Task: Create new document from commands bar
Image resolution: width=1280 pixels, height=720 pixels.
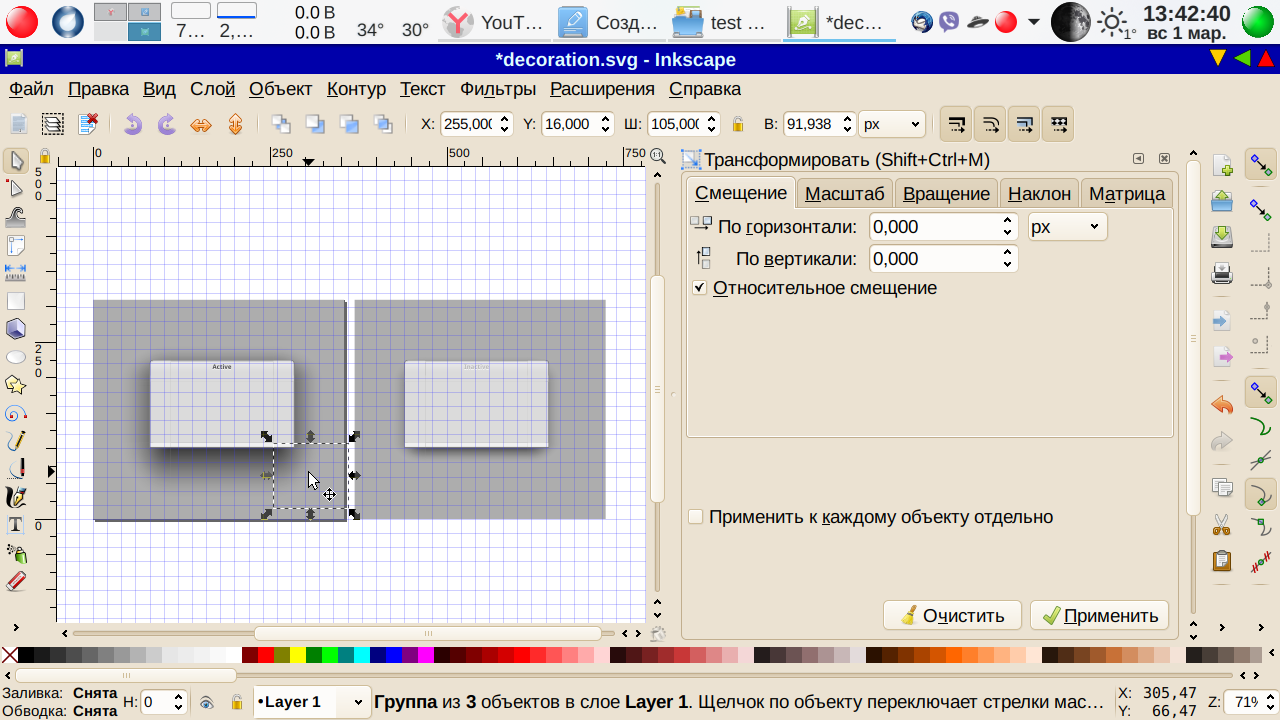Action: pos(1222,165)
